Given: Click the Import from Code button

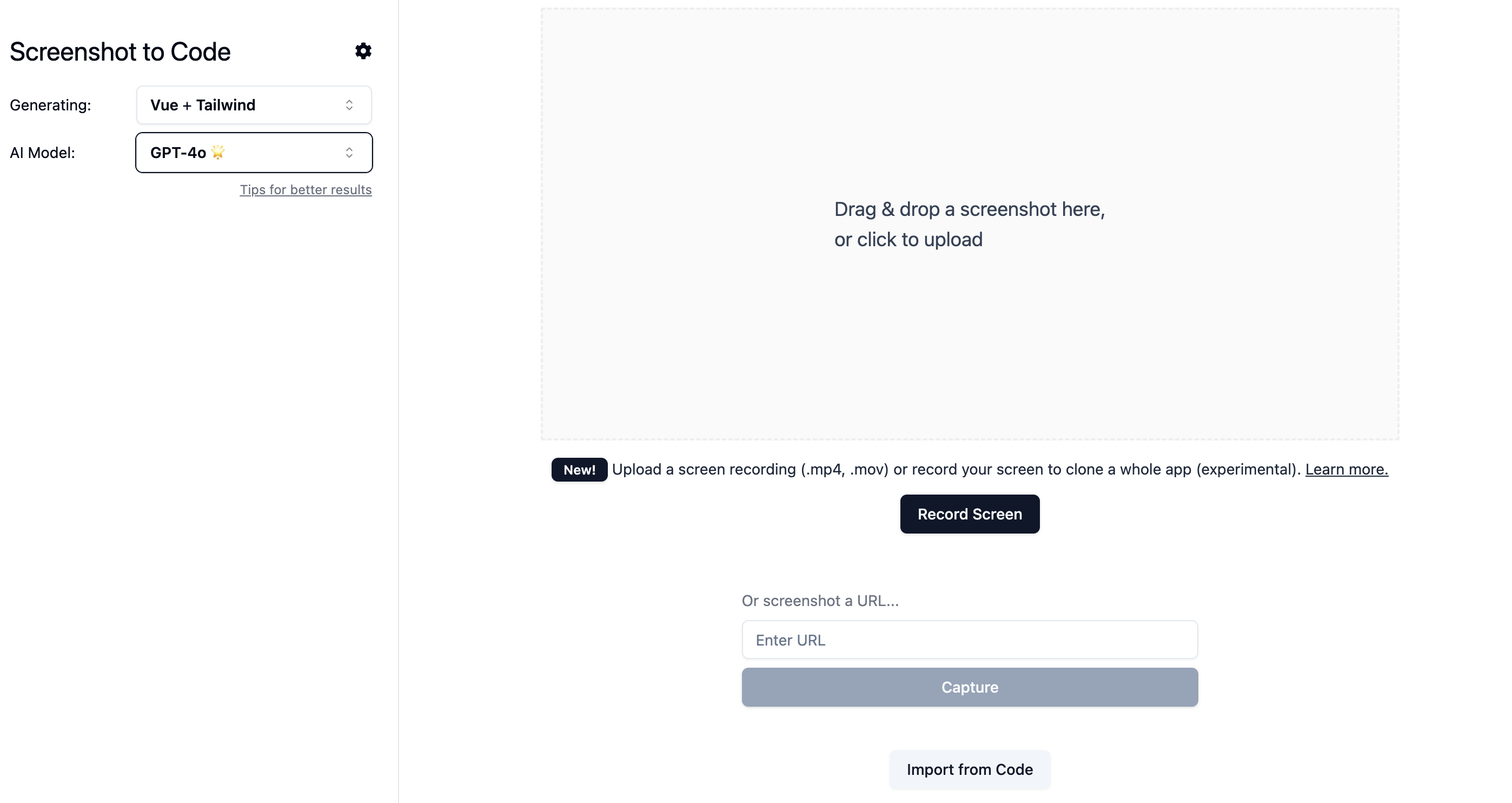Looking at the screenshot, I should click(970, 769).
